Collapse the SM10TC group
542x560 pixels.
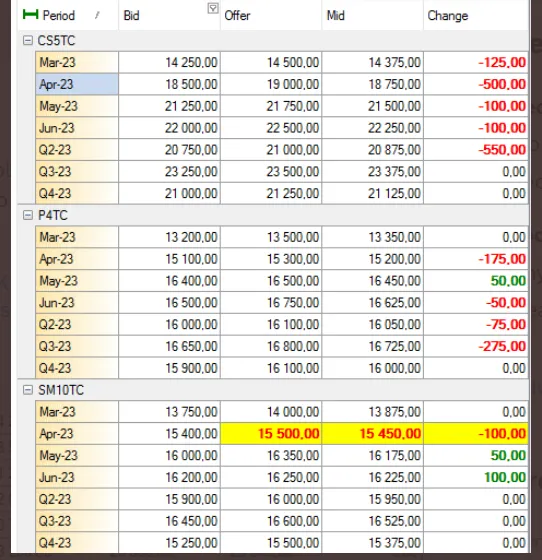pyautogui.click(x=27, y=390)
